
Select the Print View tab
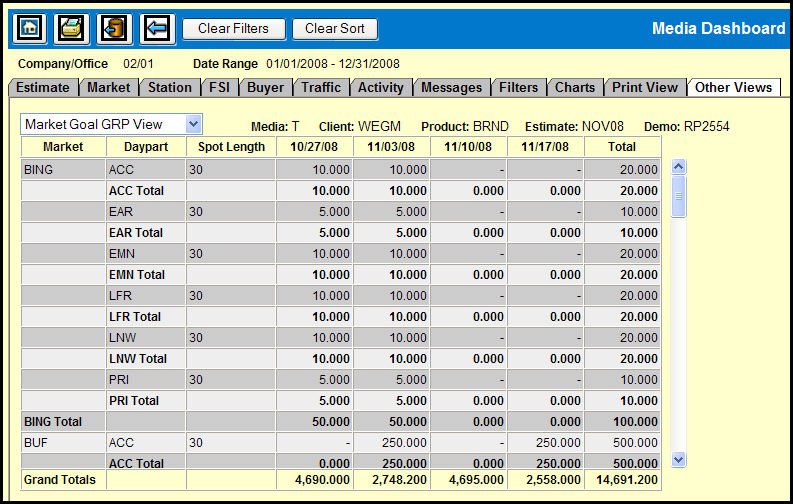pos(645,87)
